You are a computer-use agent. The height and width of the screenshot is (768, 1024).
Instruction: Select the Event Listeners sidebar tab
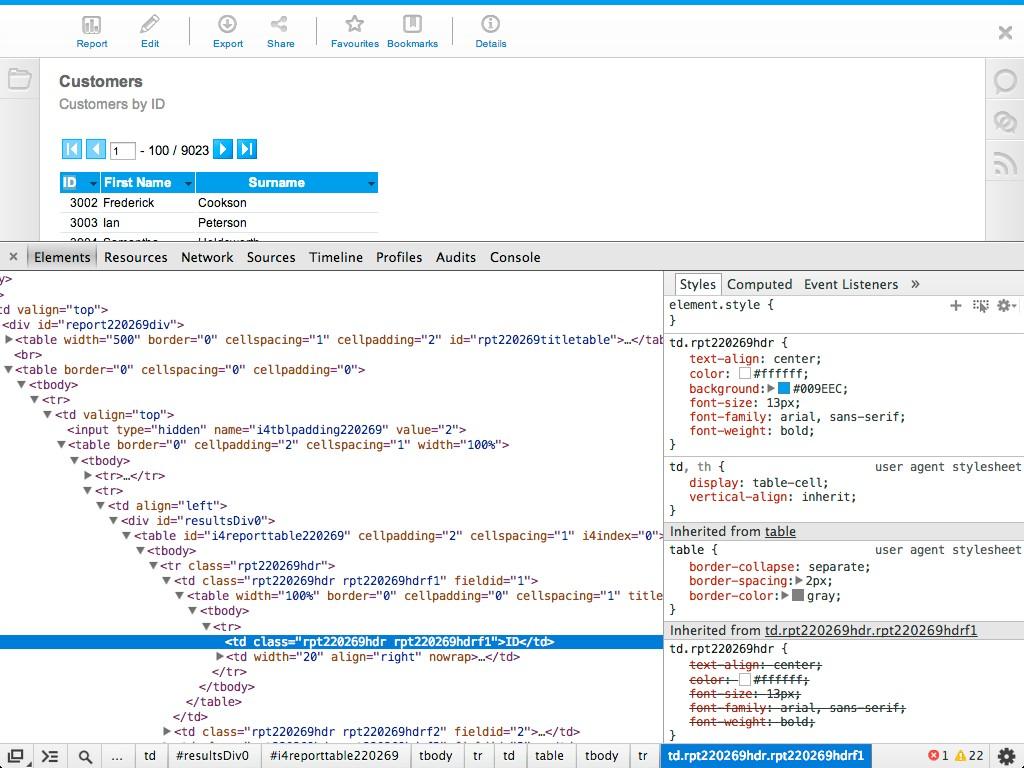pyautogui.click(x=851, y=284)
